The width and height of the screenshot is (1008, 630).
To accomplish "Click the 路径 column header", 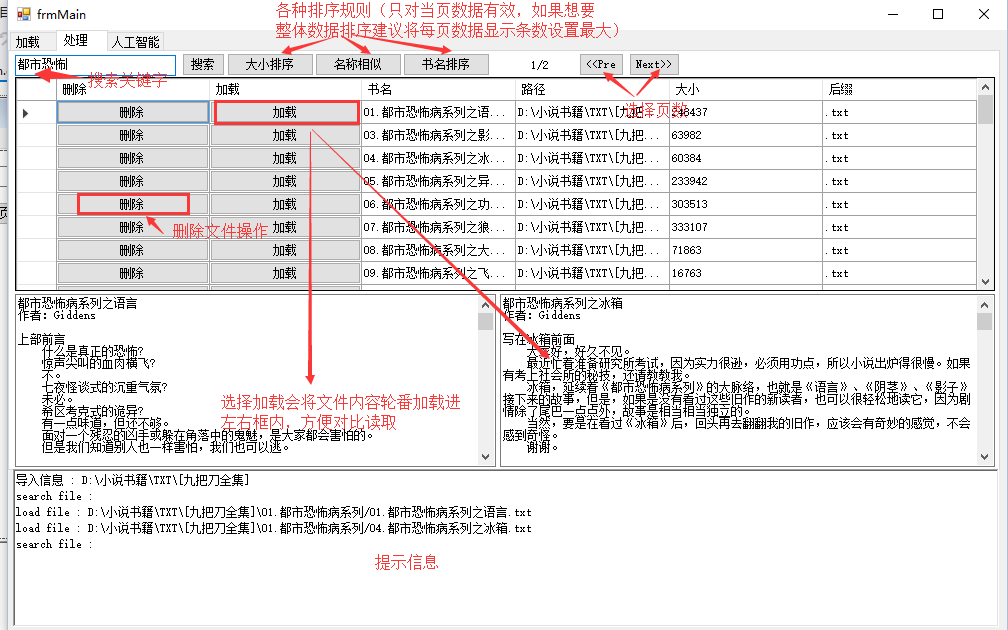I will point(591,89).
